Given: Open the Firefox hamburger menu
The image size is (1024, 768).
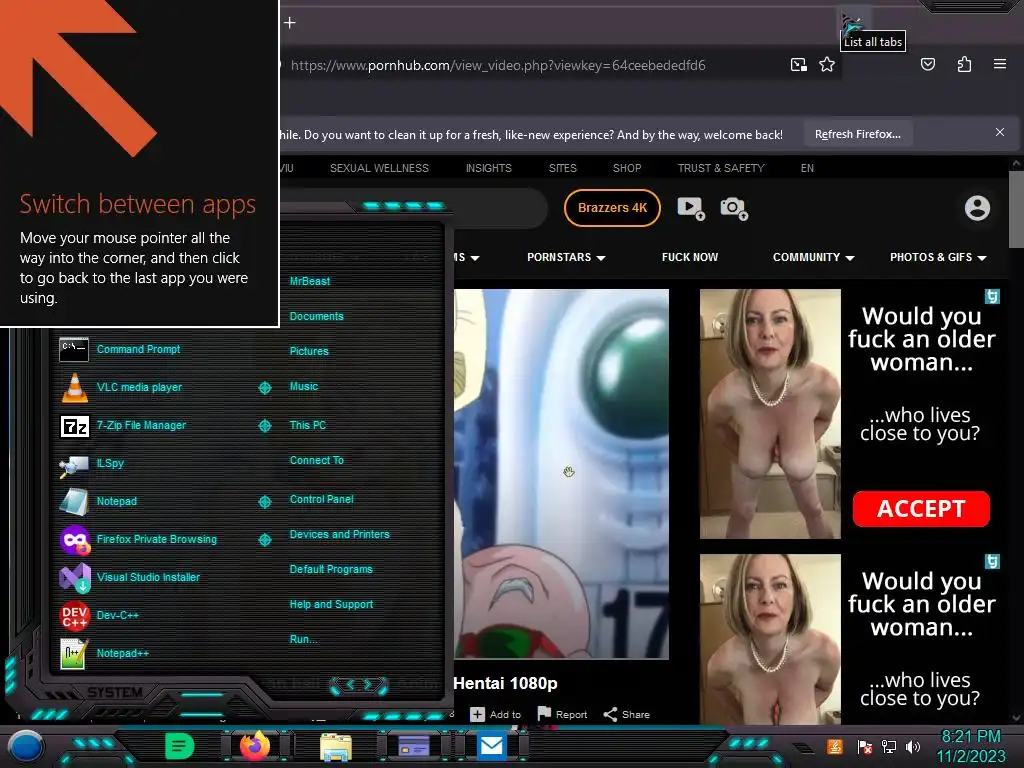Looking at the screenshot, I should click(x=999, y=64).
